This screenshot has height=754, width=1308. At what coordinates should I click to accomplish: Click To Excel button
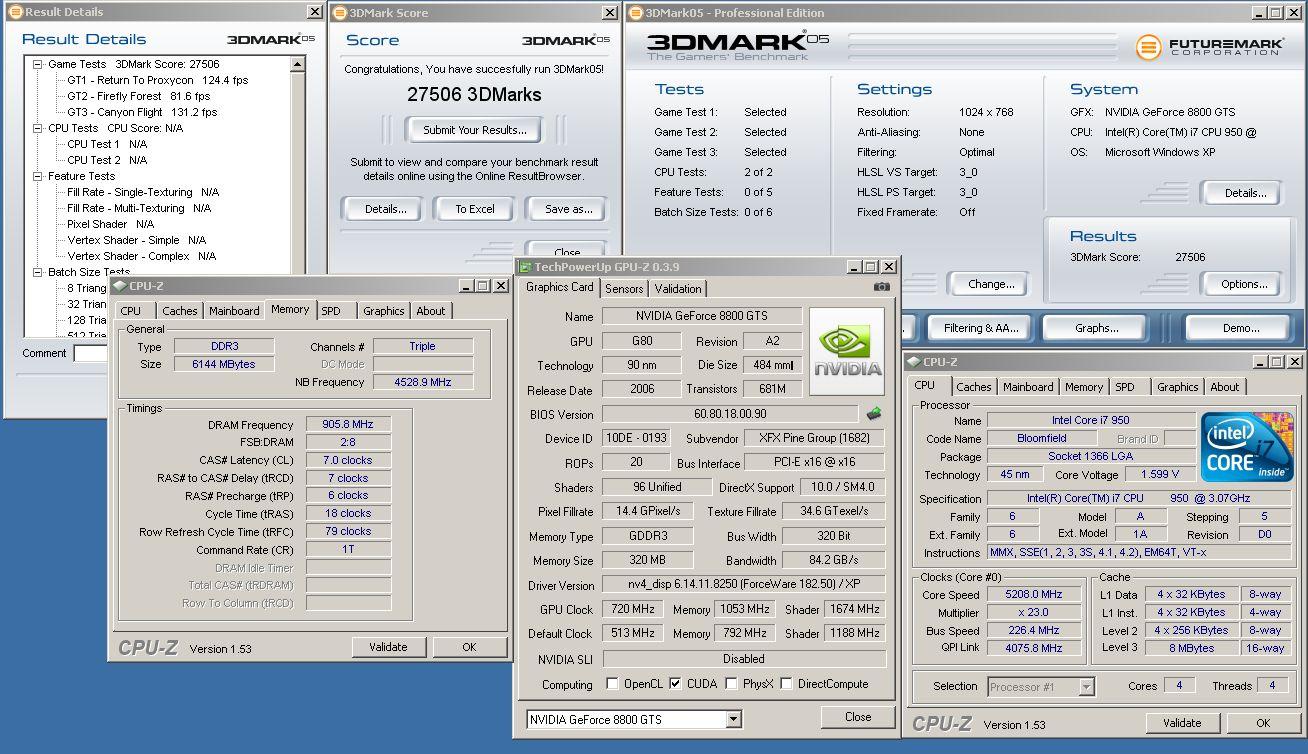pyautogui.click(x=475, y=209)
